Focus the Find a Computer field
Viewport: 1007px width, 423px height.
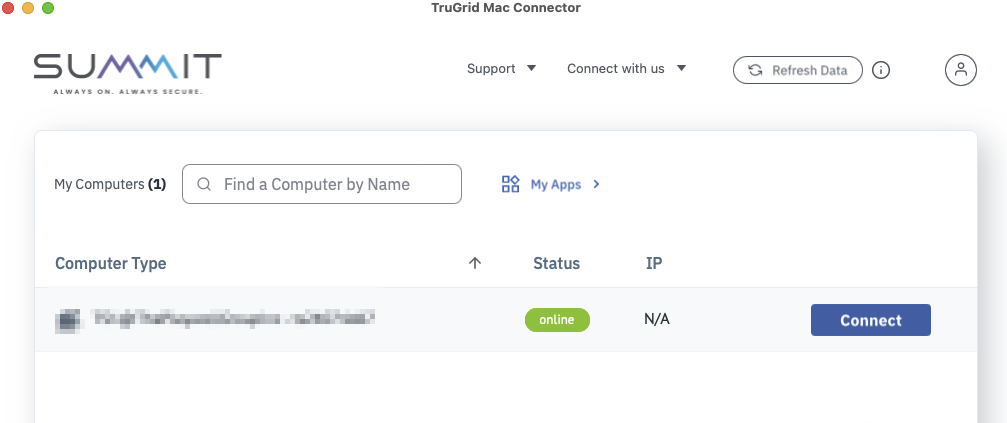322,184
